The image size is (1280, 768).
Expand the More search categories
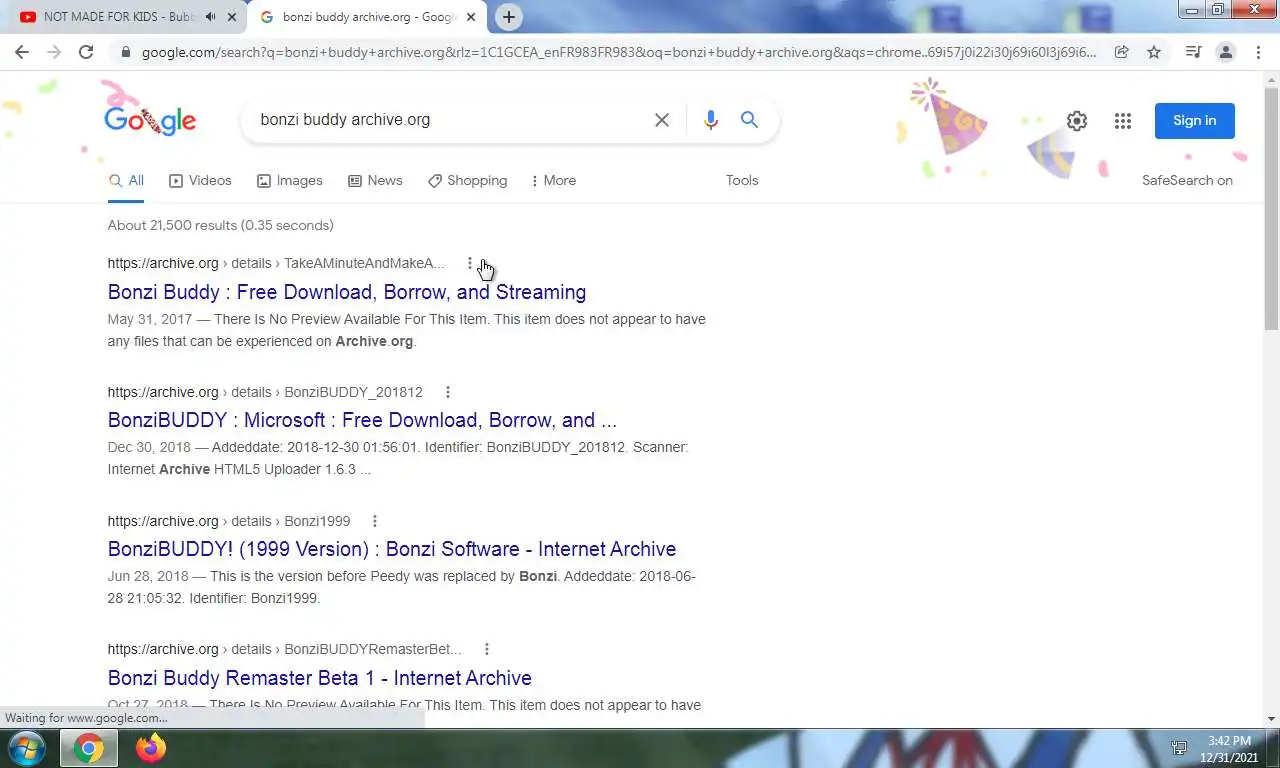(x=553, y=181)
